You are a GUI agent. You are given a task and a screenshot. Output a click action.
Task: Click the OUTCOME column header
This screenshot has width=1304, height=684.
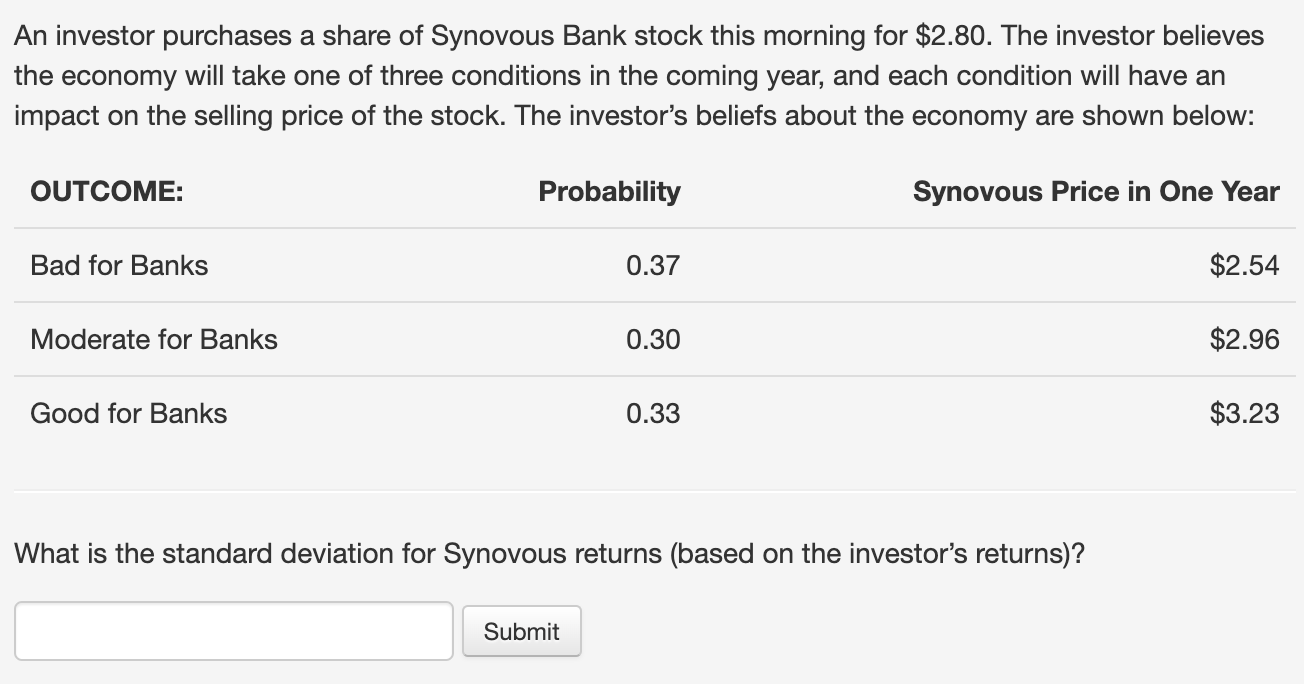107,192
